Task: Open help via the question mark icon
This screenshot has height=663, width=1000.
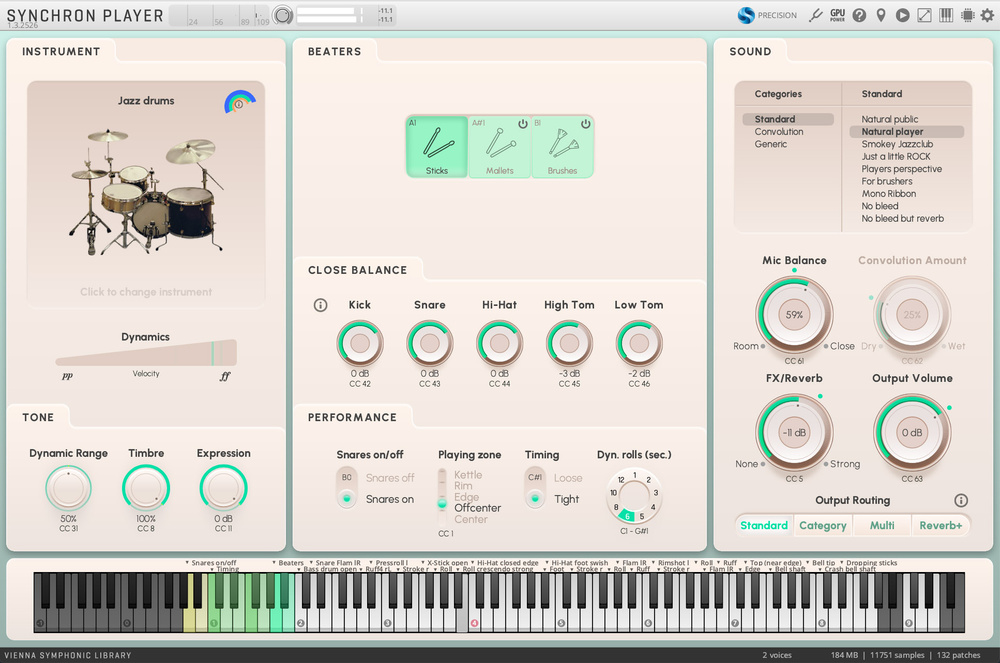Action: point(859,15)
